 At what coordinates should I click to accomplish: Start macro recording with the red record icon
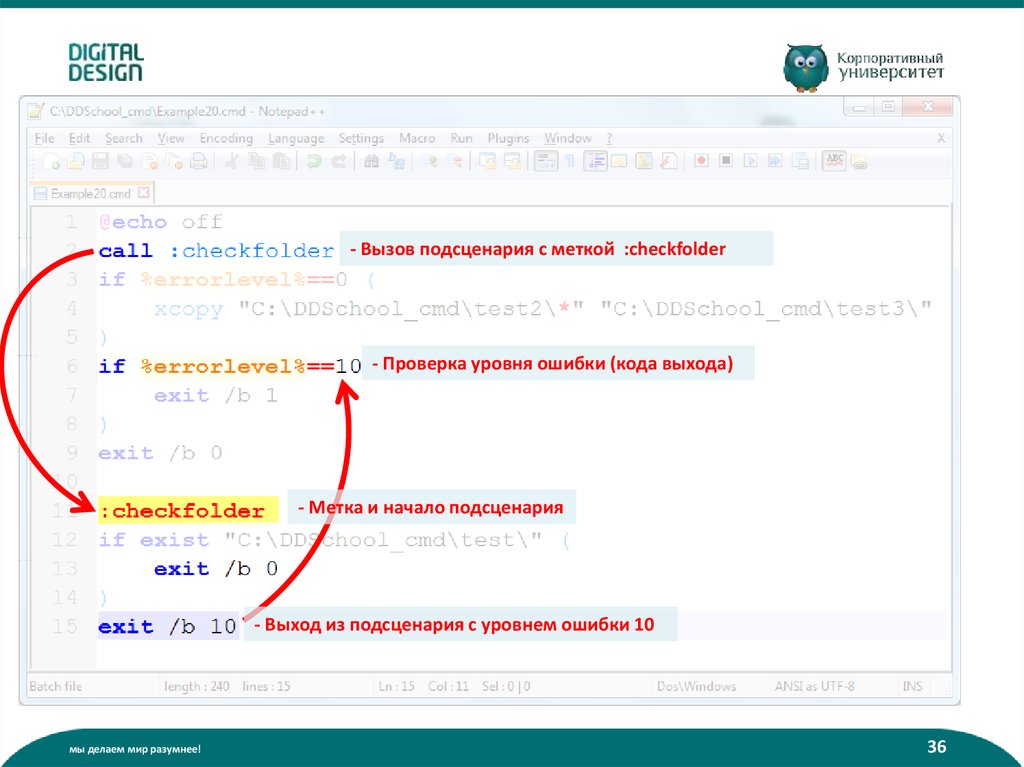pyautogui.click(x=702, y=161)
